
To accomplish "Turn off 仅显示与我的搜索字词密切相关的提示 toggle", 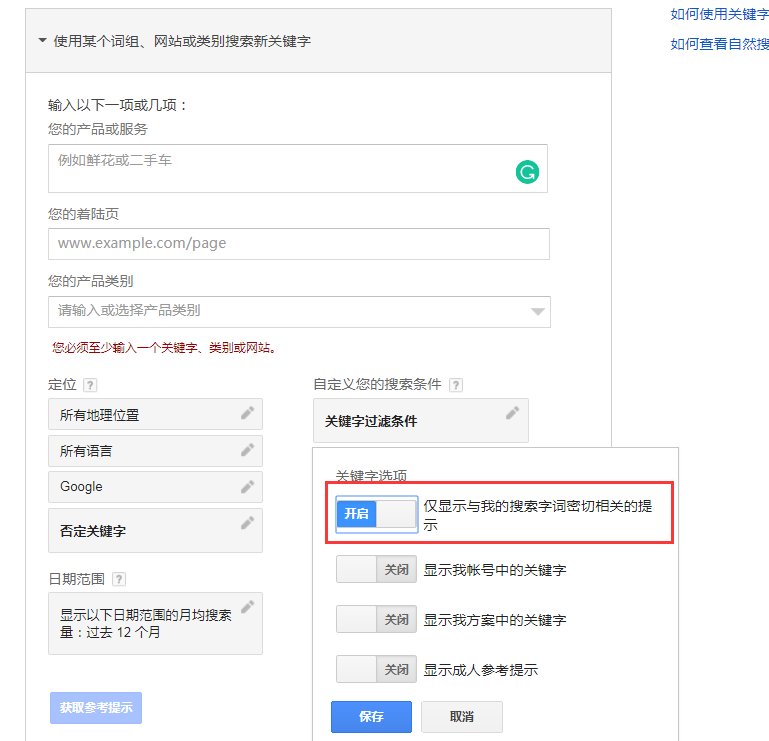I will 376,514.
